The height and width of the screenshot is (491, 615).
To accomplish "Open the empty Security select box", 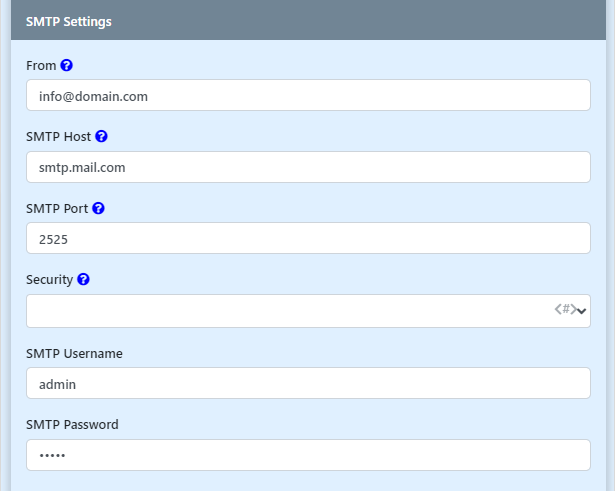I will point(290,311).
